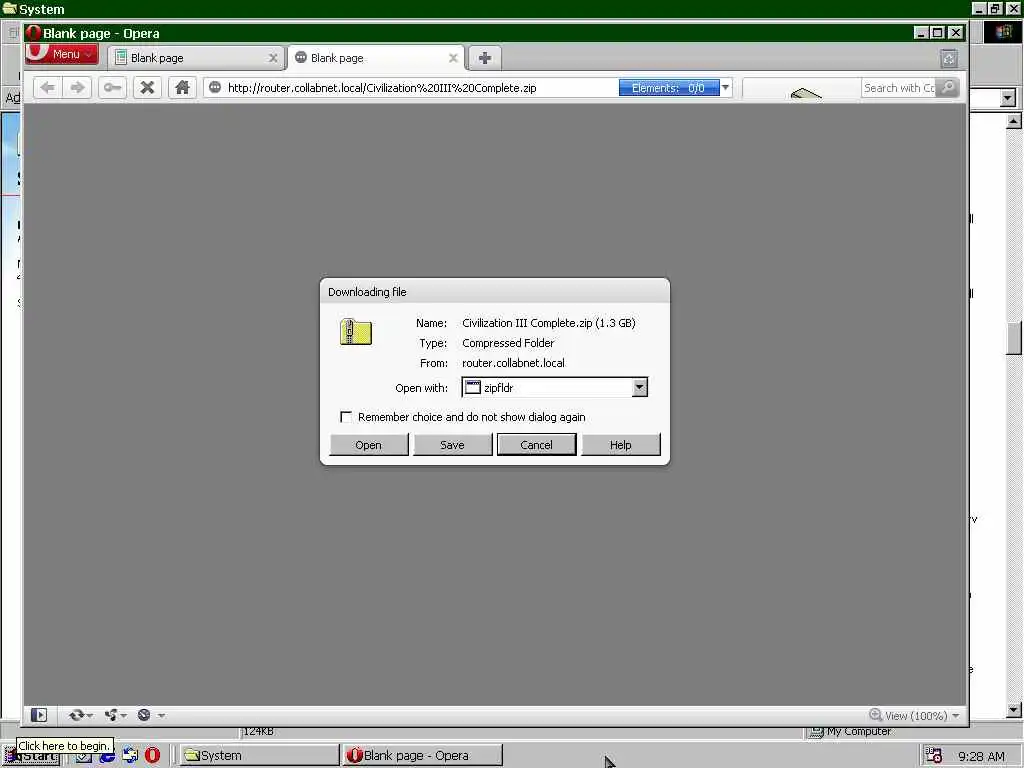Click the Wand password key icon
This screenshot has height=768, width=1024.
point(112,88)
